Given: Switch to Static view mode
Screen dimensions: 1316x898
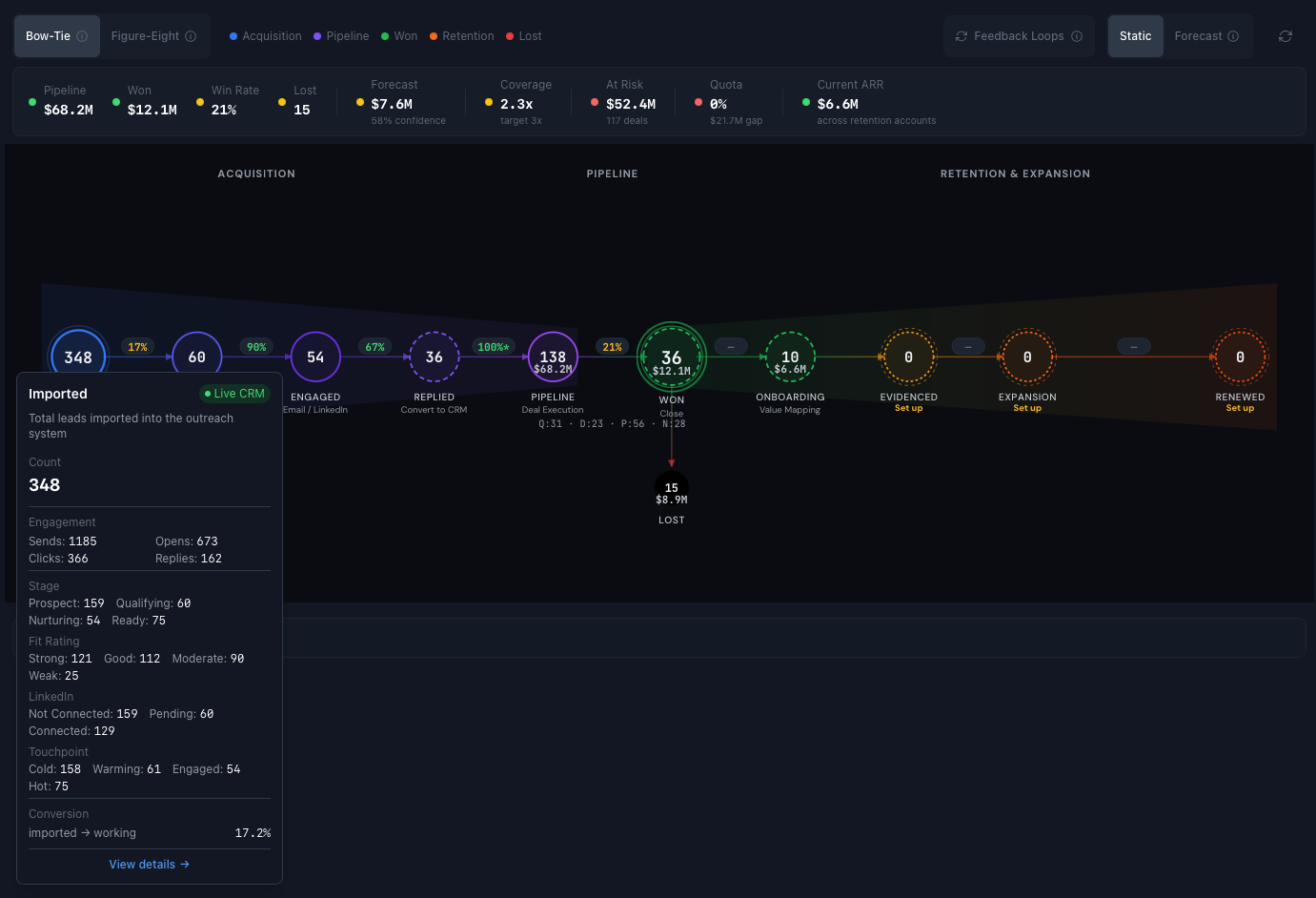Looking at the screenshot, I should click(1135, 36).
